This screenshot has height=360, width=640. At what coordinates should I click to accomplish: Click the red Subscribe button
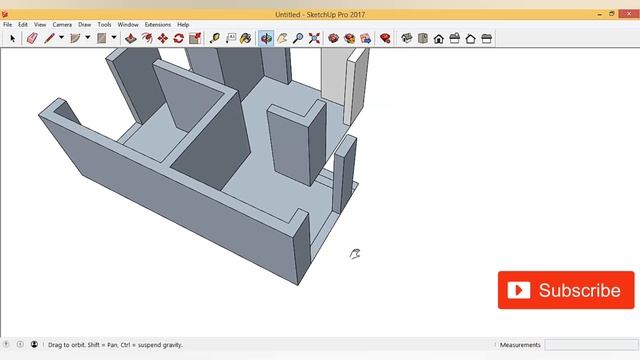tap(566, 290)
